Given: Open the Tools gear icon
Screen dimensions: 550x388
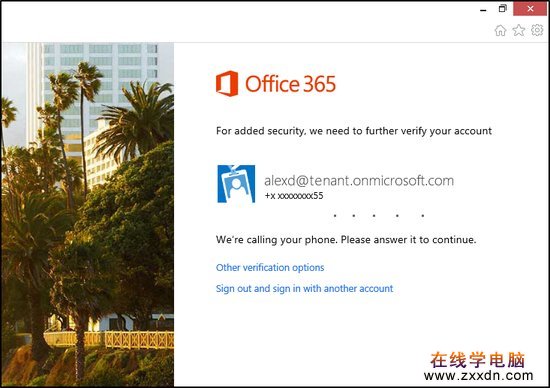Looking at the screenshot, I should (537, 30).
